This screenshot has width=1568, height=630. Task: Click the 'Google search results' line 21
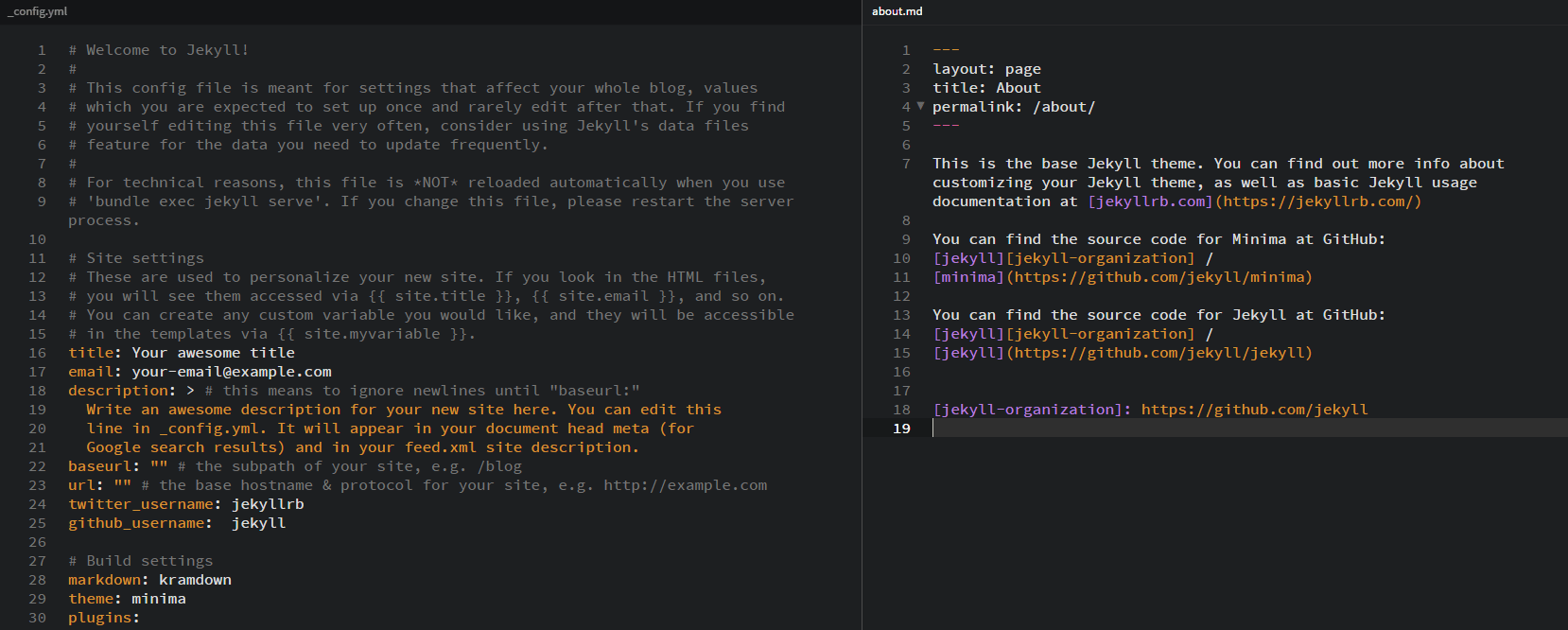pos(363,447)
